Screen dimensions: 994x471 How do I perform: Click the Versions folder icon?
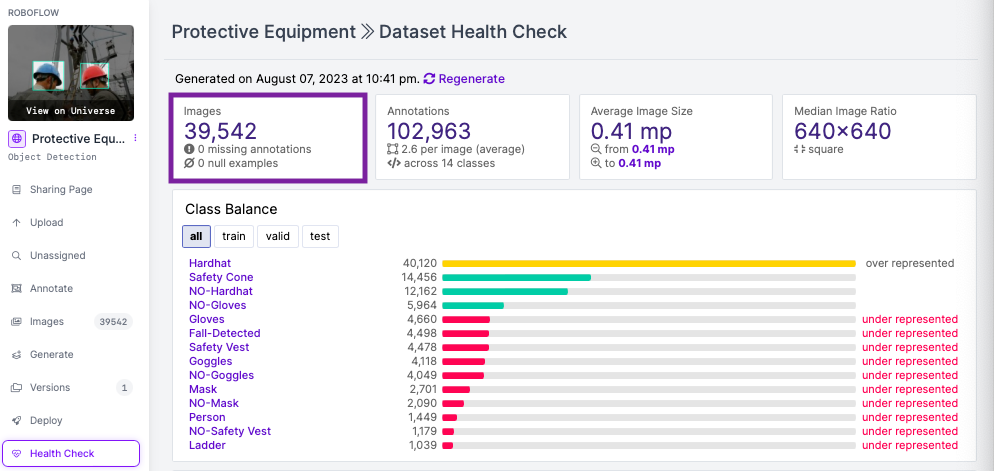coord(17,387)
